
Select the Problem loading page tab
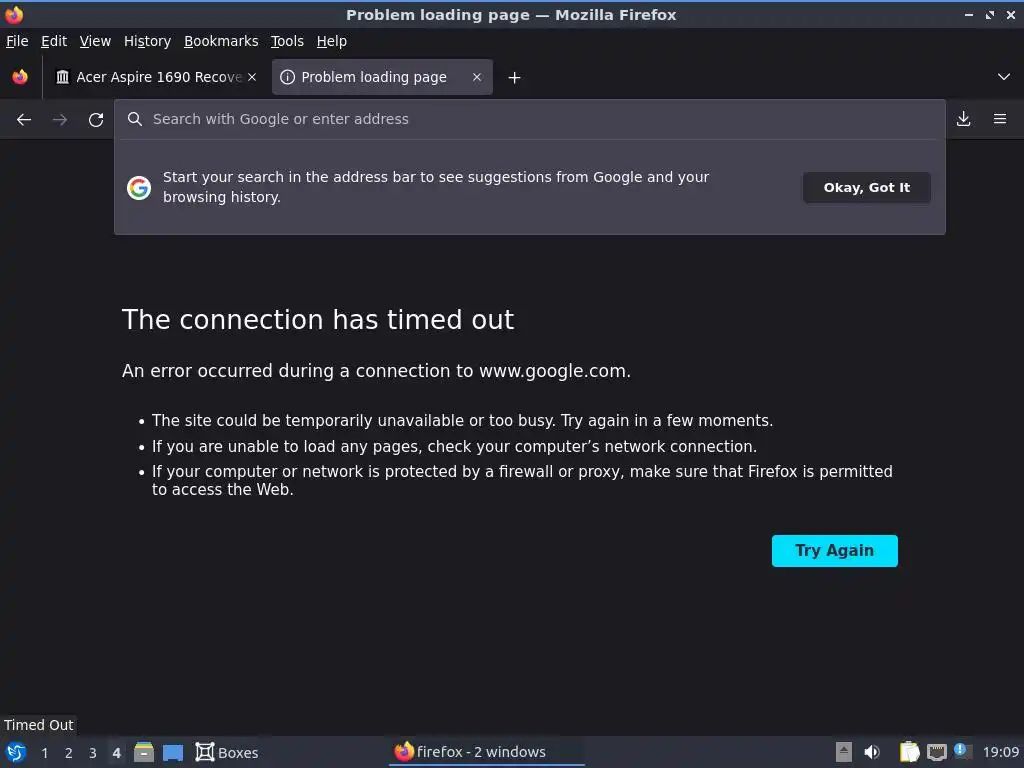pyautogui.click(x=382, y=77)
